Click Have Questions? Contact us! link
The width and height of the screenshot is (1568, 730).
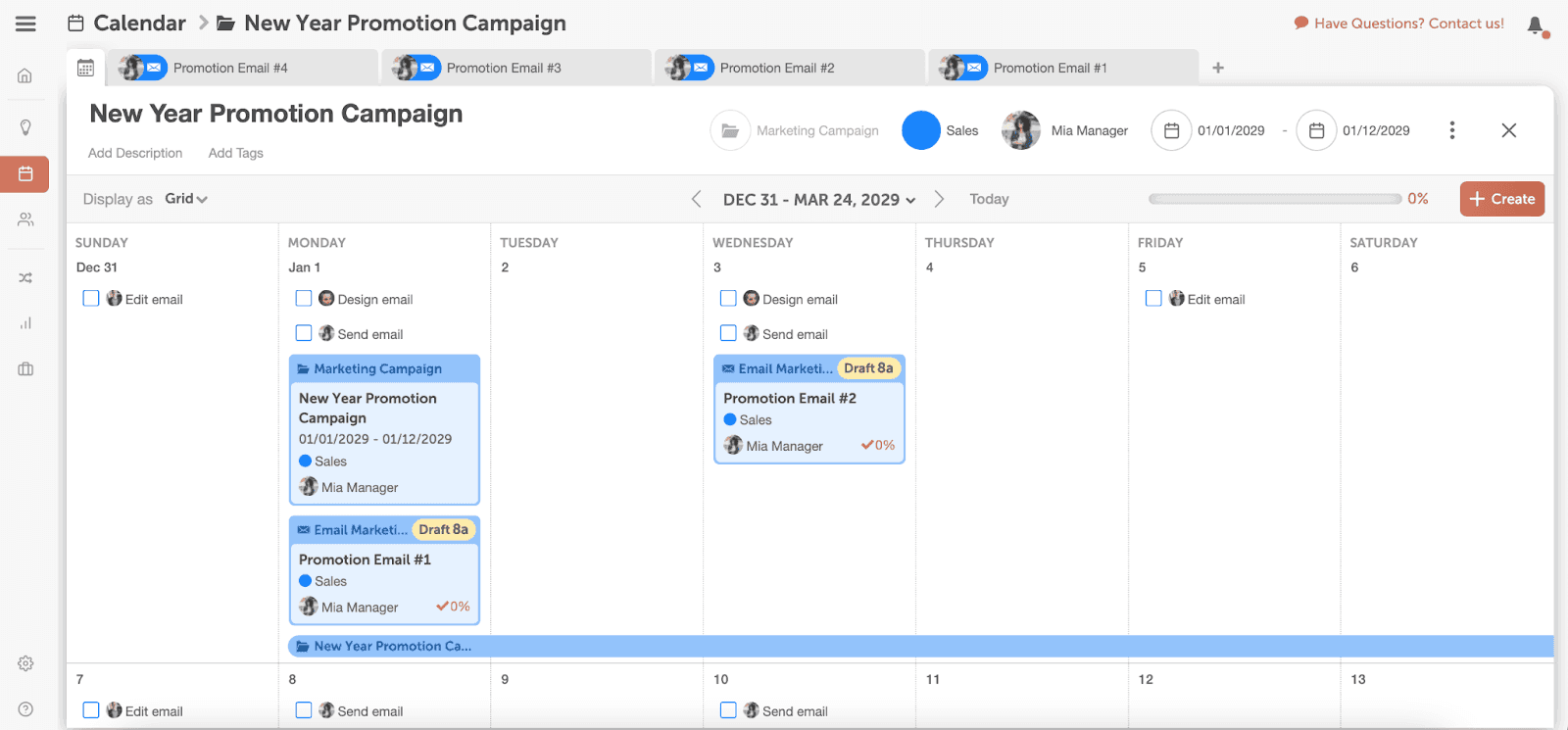1399,24
